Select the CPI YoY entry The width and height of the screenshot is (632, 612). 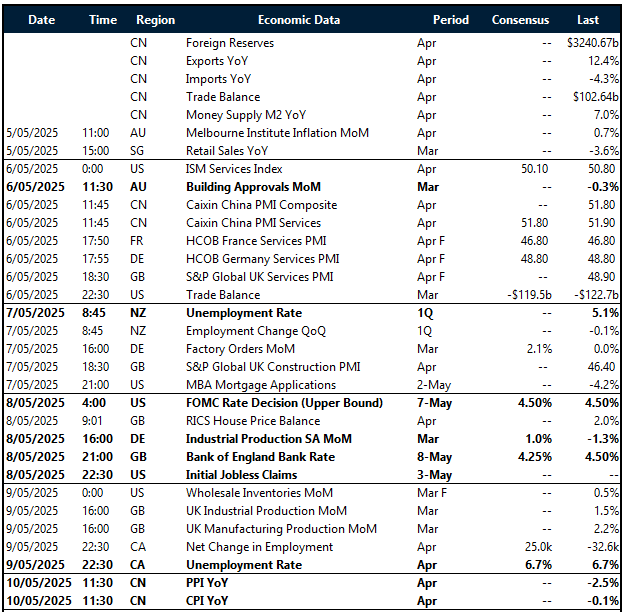pyautogui.click(x=207, y=601)
